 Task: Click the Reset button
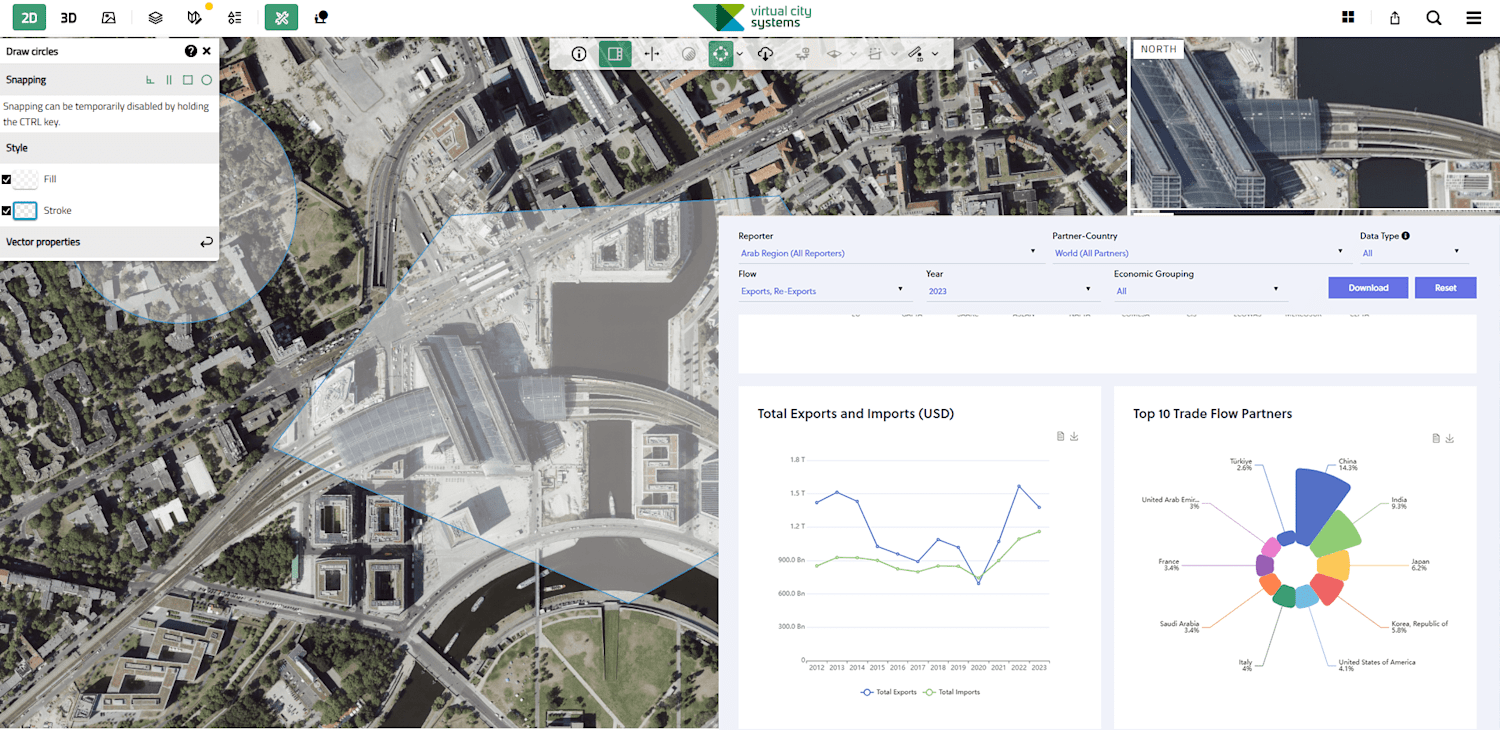click(x=1446, y=288)
